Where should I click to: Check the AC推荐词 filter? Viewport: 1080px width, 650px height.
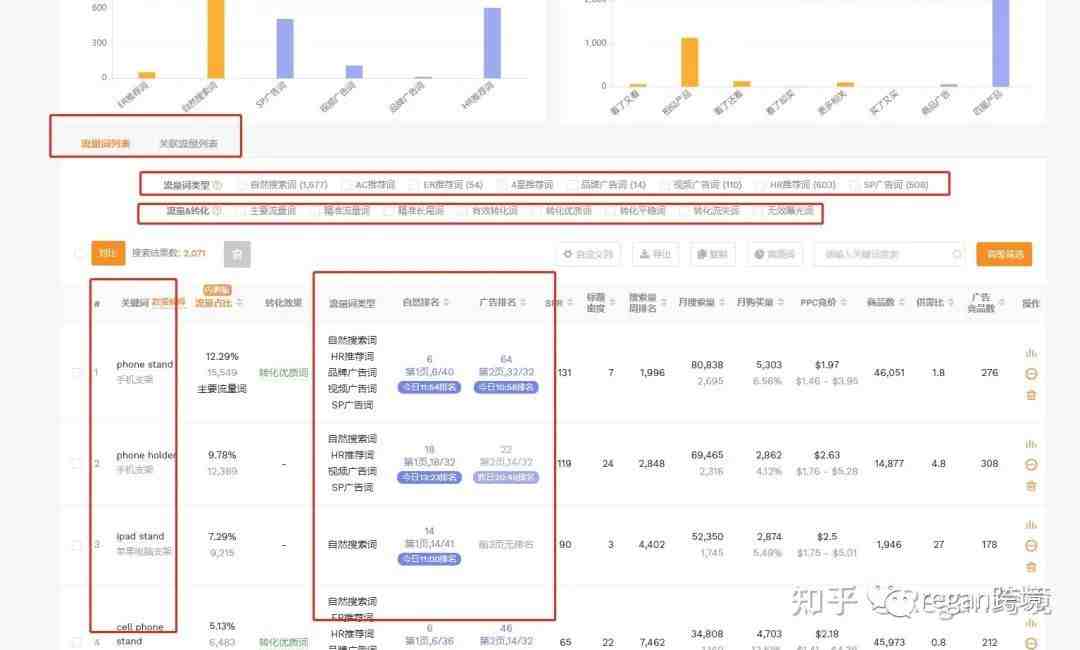coord(347,185)
